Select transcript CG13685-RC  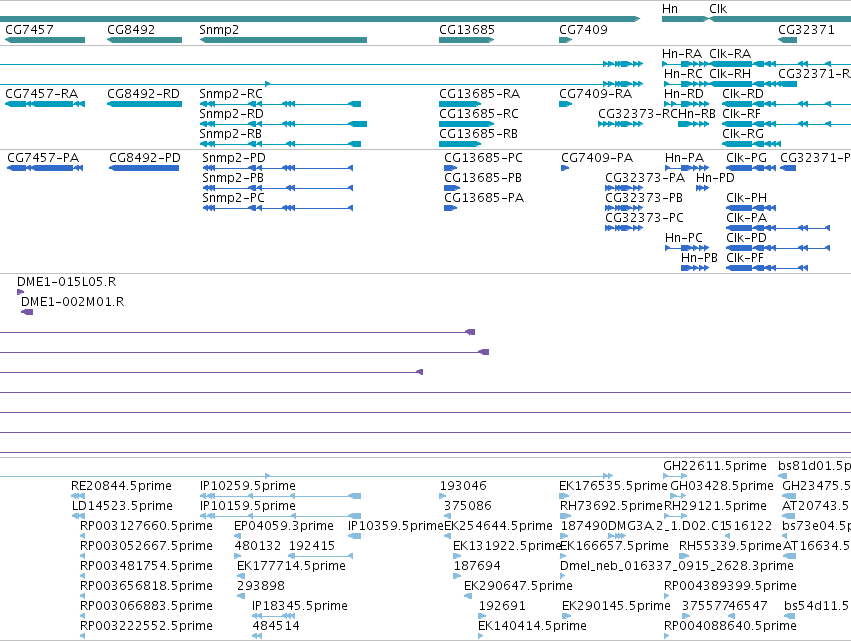479,114
